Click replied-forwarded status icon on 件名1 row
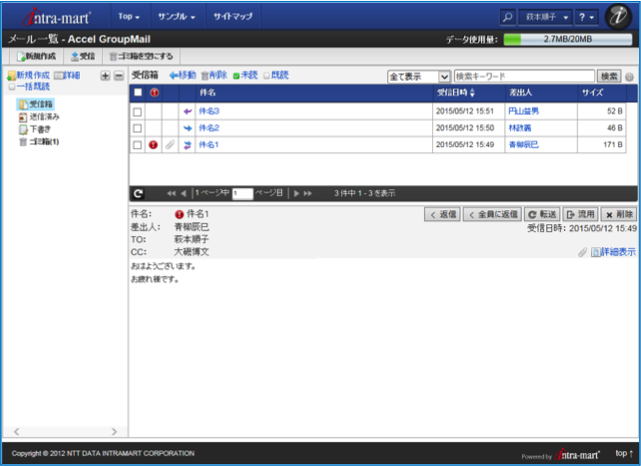 click(187, 145)
